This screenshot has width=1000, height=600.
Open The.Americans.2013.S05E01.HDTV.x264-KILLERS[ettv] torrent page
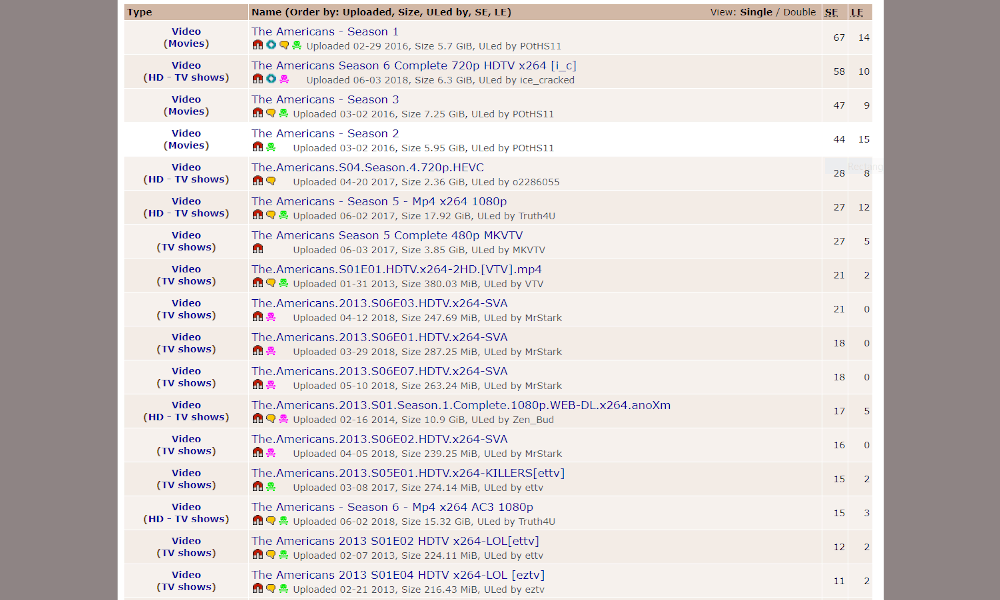pos(408,472)
